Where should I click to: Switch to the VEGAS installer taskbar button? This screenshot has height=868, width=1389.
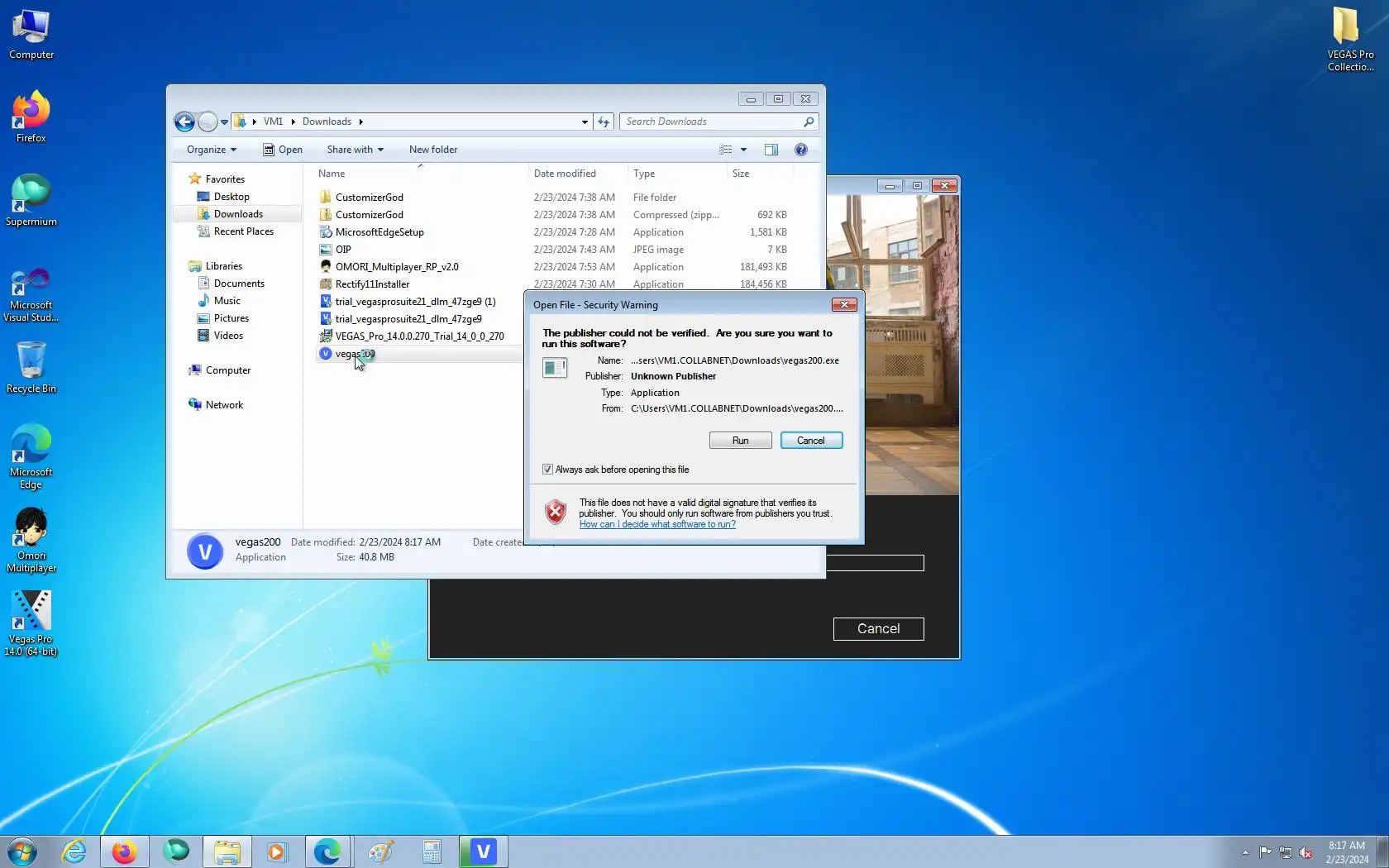[483, 851]
